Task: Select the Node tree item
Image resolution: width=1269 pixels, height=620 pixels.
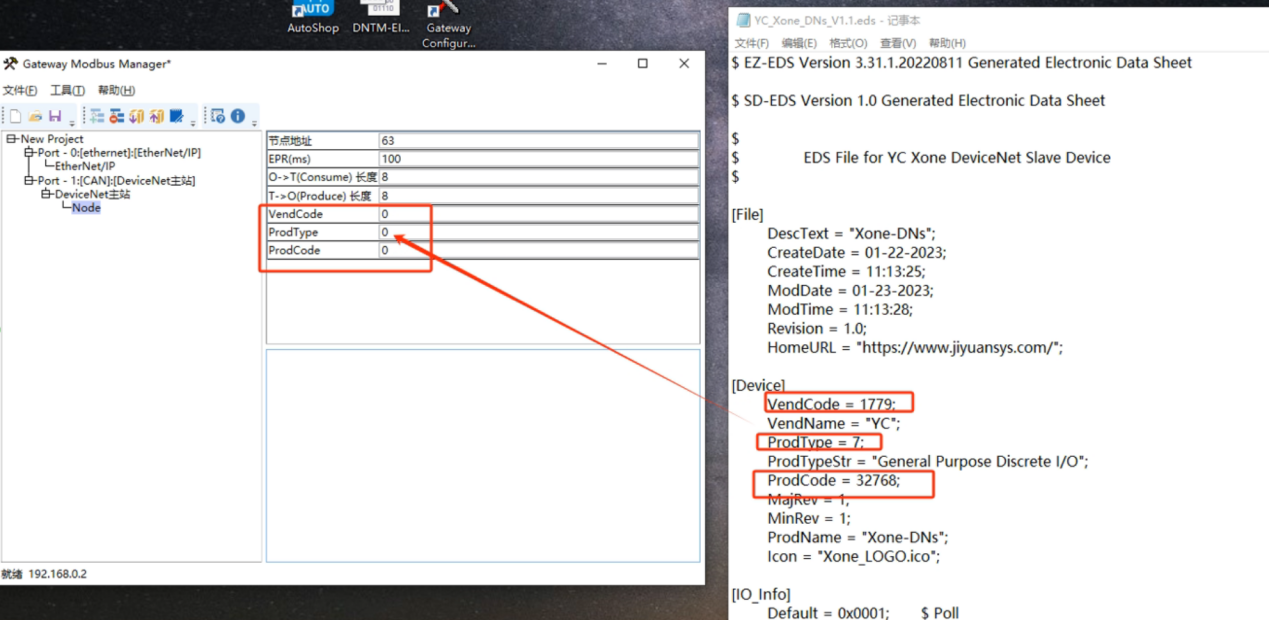Action: point(86,208)
